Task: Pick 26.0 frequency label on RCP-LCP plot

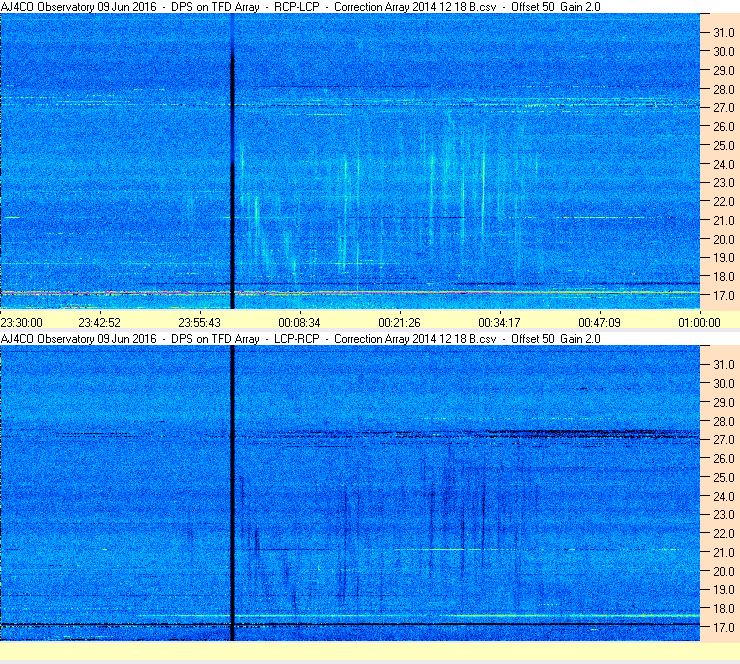Action: pos(724,126)
